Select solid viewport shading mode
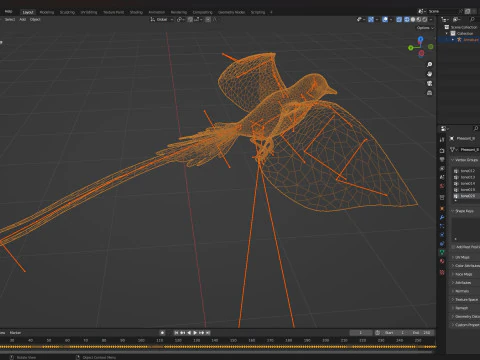The height and width of the screenshot is (360, 480). pyautogui.click(x=413, y=20)
